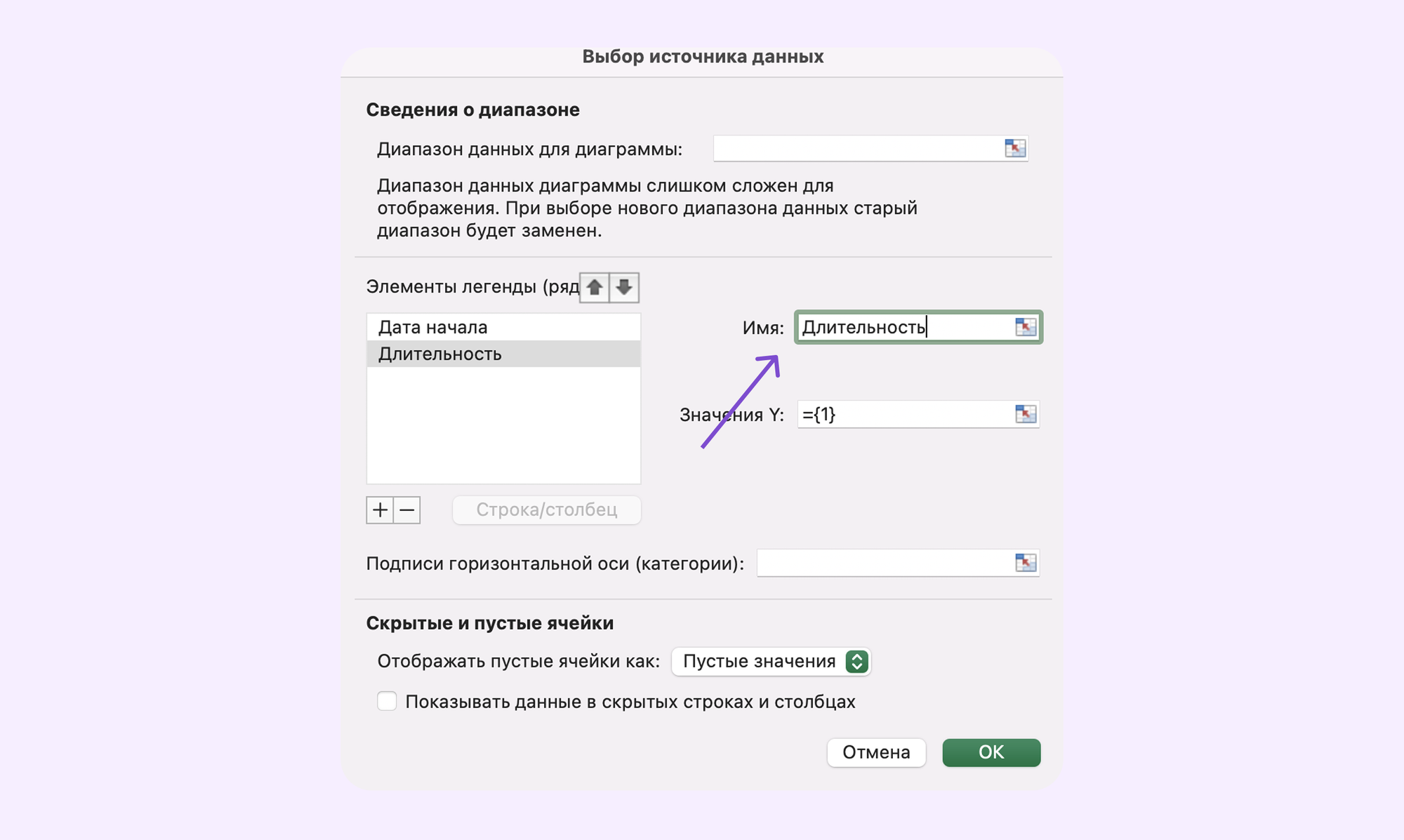The width and height of the screenshot is (1404, 840).
Task: Open the Пустые значения dropdown
Action: point(771,661)
